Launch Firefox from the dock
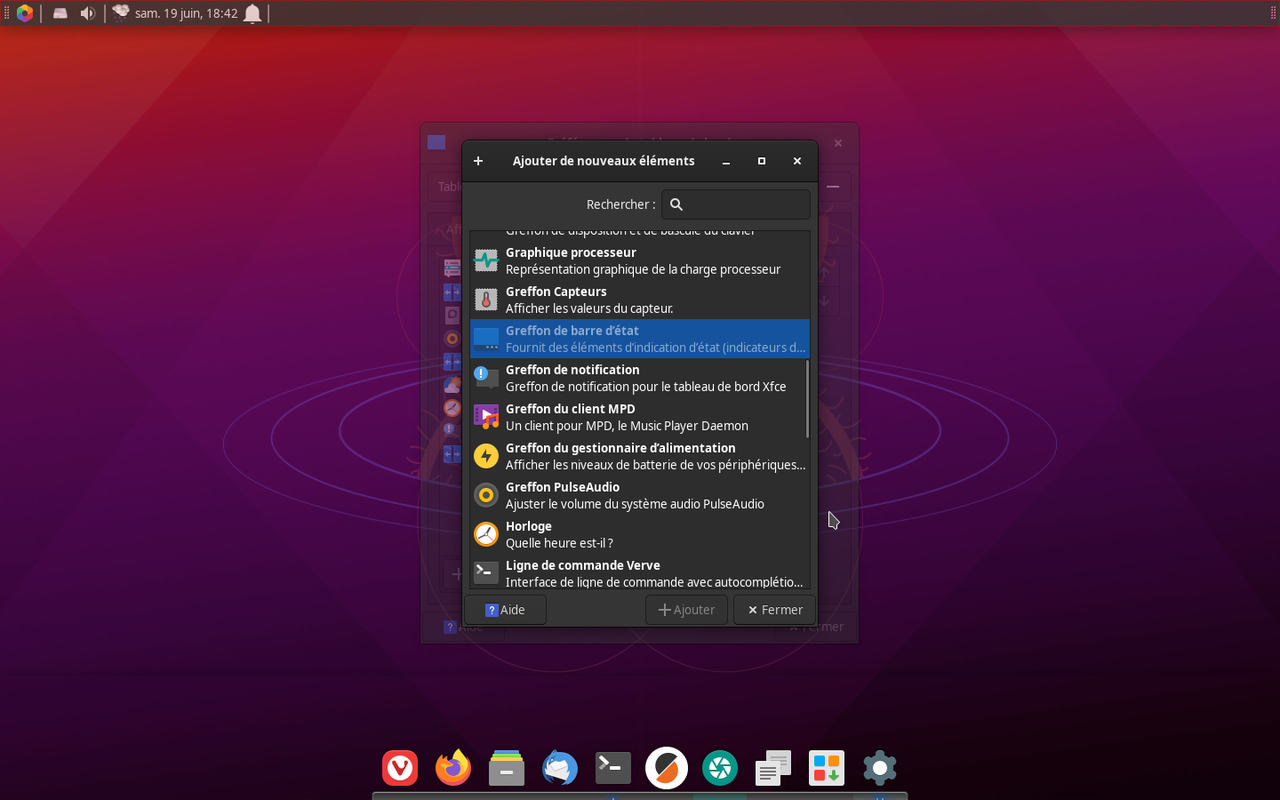The image size is (1280, 800). (x=453, y=768)
